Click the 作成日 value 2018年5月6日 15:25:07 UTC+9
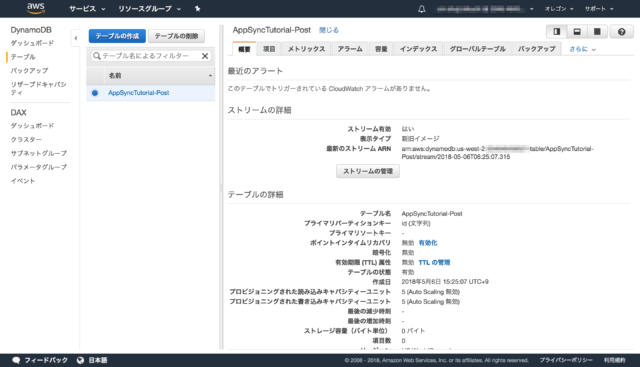The image size is (640, 367). coord(445,282)
